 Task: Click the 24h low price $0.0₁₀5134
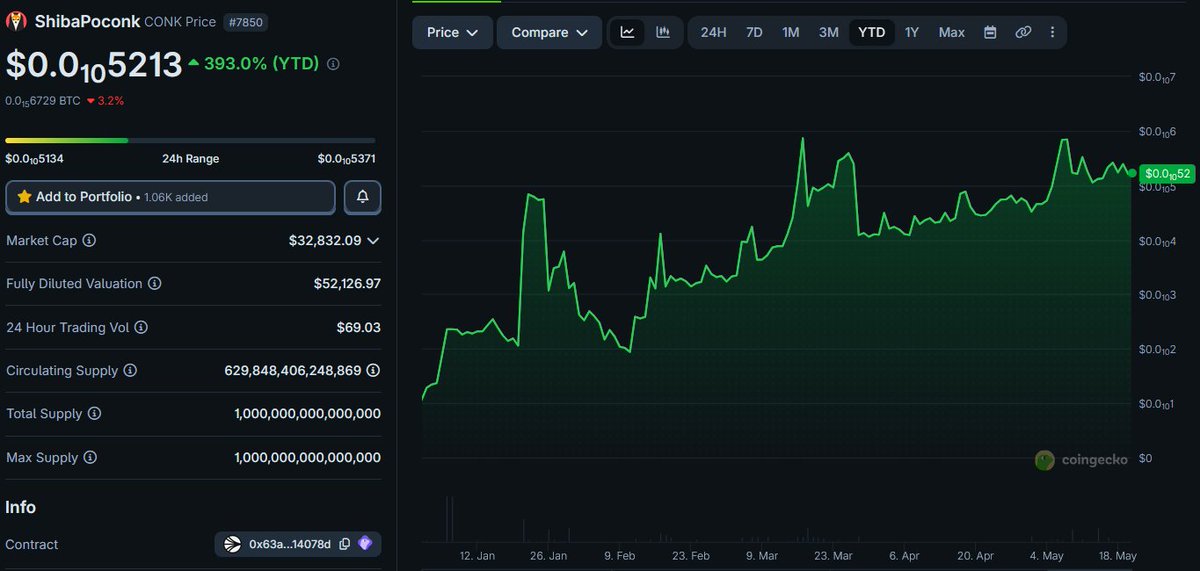35,159
